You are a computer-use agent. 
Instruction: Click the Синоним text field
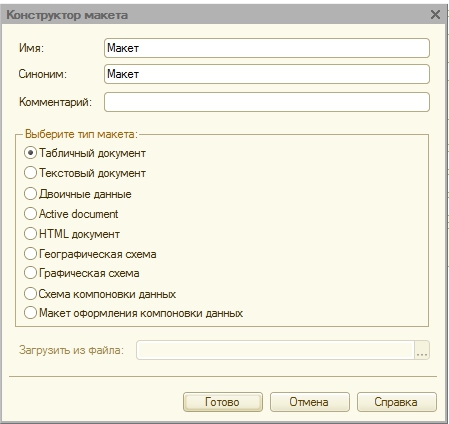(x=267, y=74)
